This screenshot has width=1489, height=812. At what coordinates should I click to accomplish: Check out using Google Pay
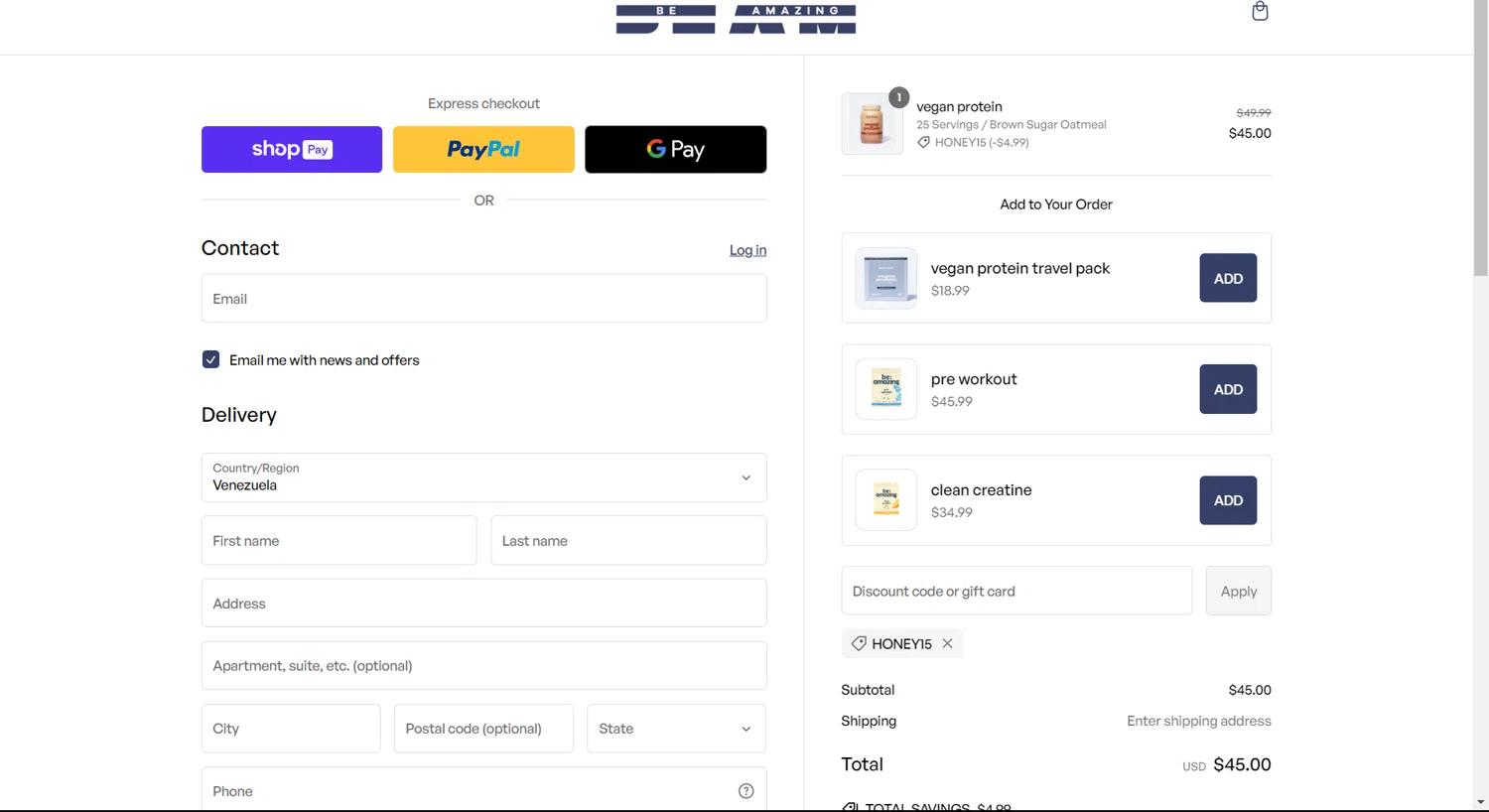click(675, 149)
